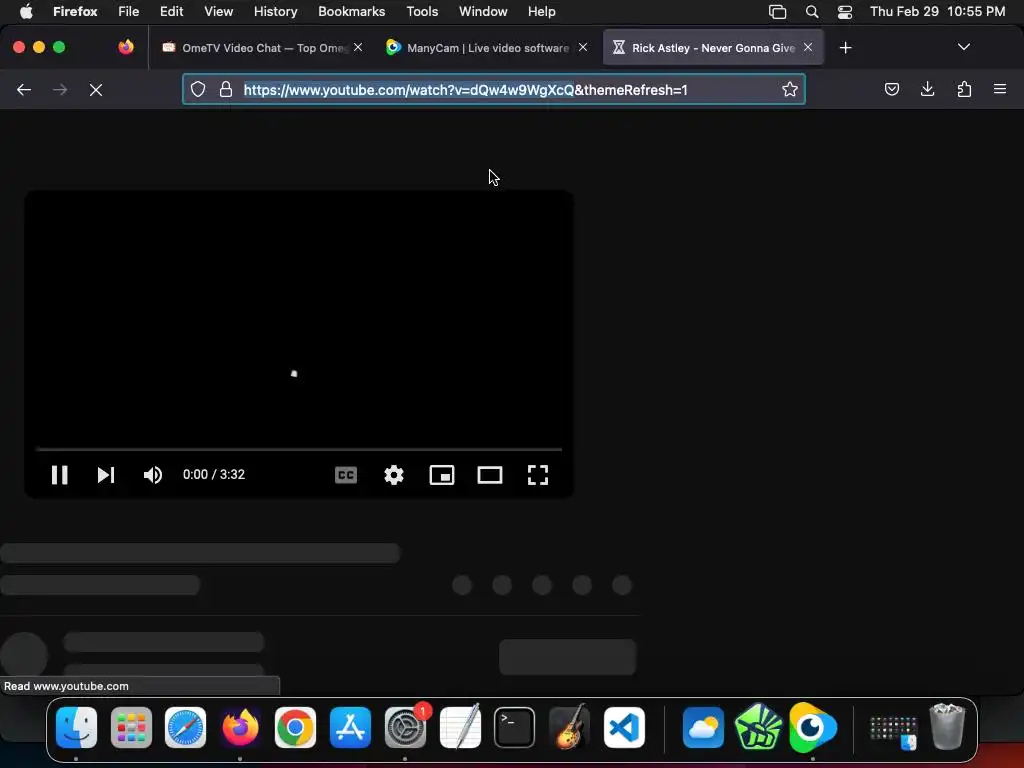Open GarageBand from the Dock
This screenshot has width=1024, height=768.
point(569,726)
